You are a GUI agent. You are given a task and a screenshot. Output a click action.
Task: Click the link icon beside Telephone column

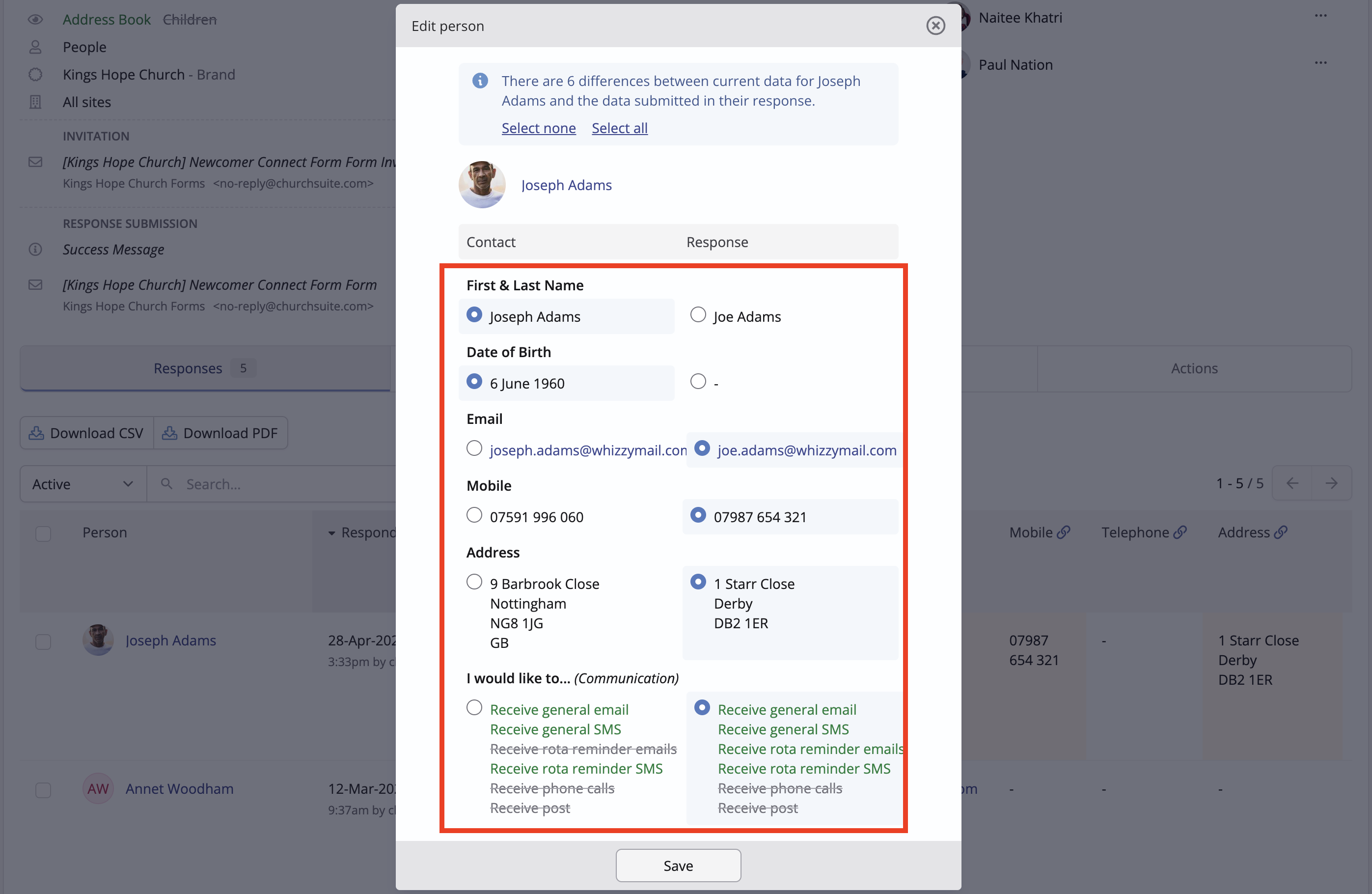pos(1180,532)
